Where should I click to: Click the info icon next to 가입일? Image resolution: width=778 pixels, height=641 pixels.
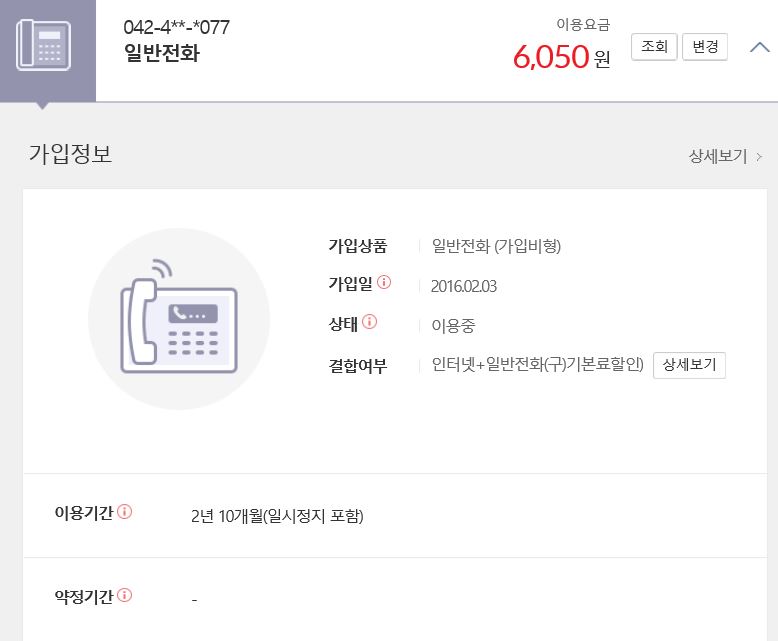click(385, 283)
